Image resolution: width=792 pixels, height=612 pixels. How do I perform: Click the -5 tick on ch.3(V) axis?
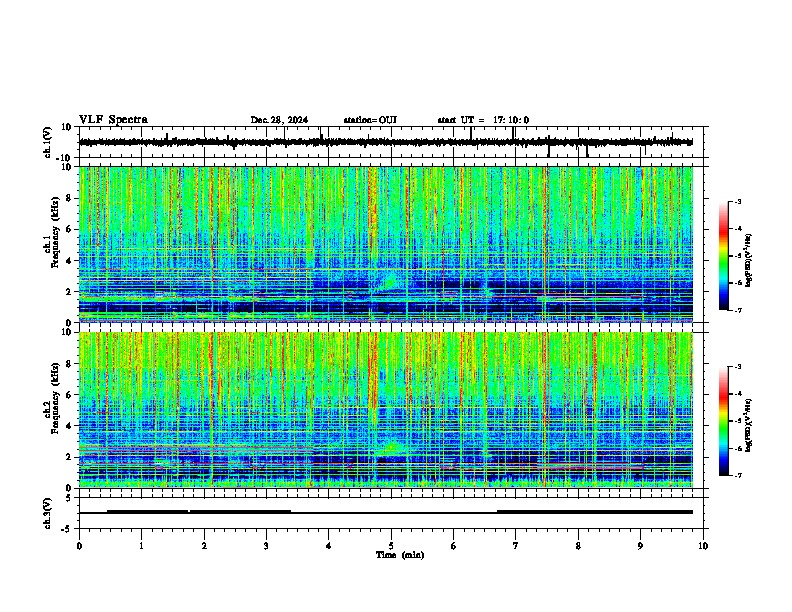click(x=68, y=529)
